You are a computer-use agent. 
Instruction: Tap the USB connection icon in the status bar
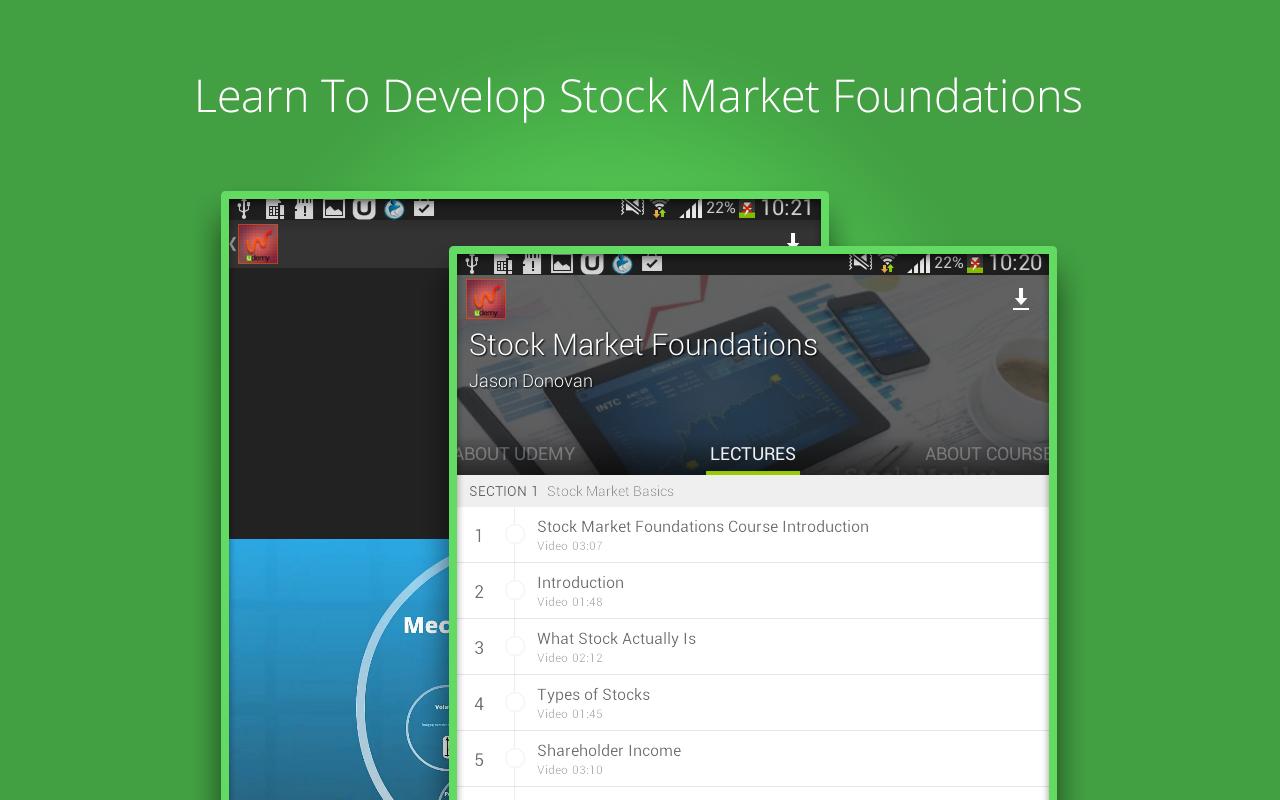(x=473, y=264)
